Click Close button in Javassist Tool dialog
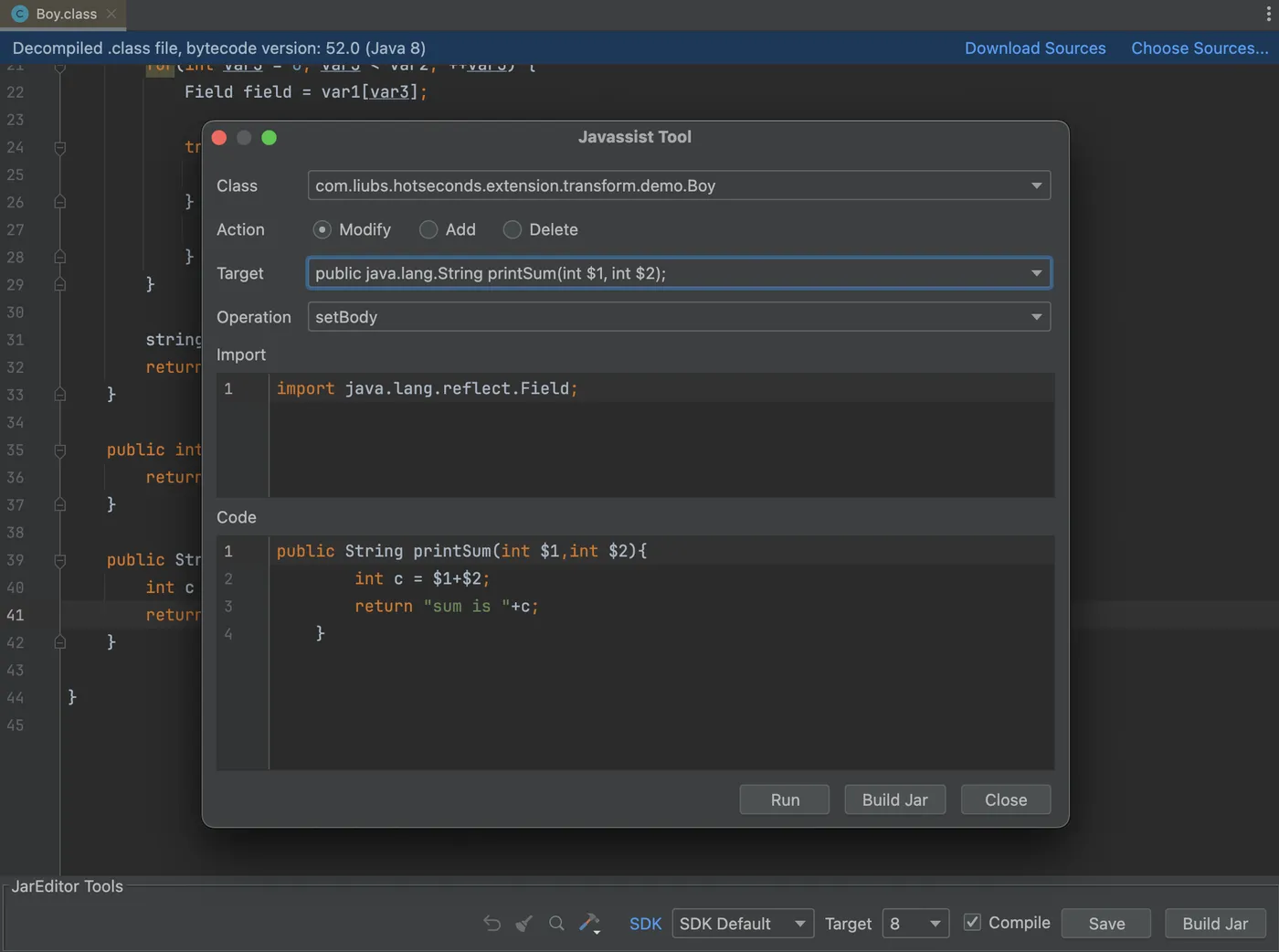Screen dimensions: 1279x952 pos(1006,799)
